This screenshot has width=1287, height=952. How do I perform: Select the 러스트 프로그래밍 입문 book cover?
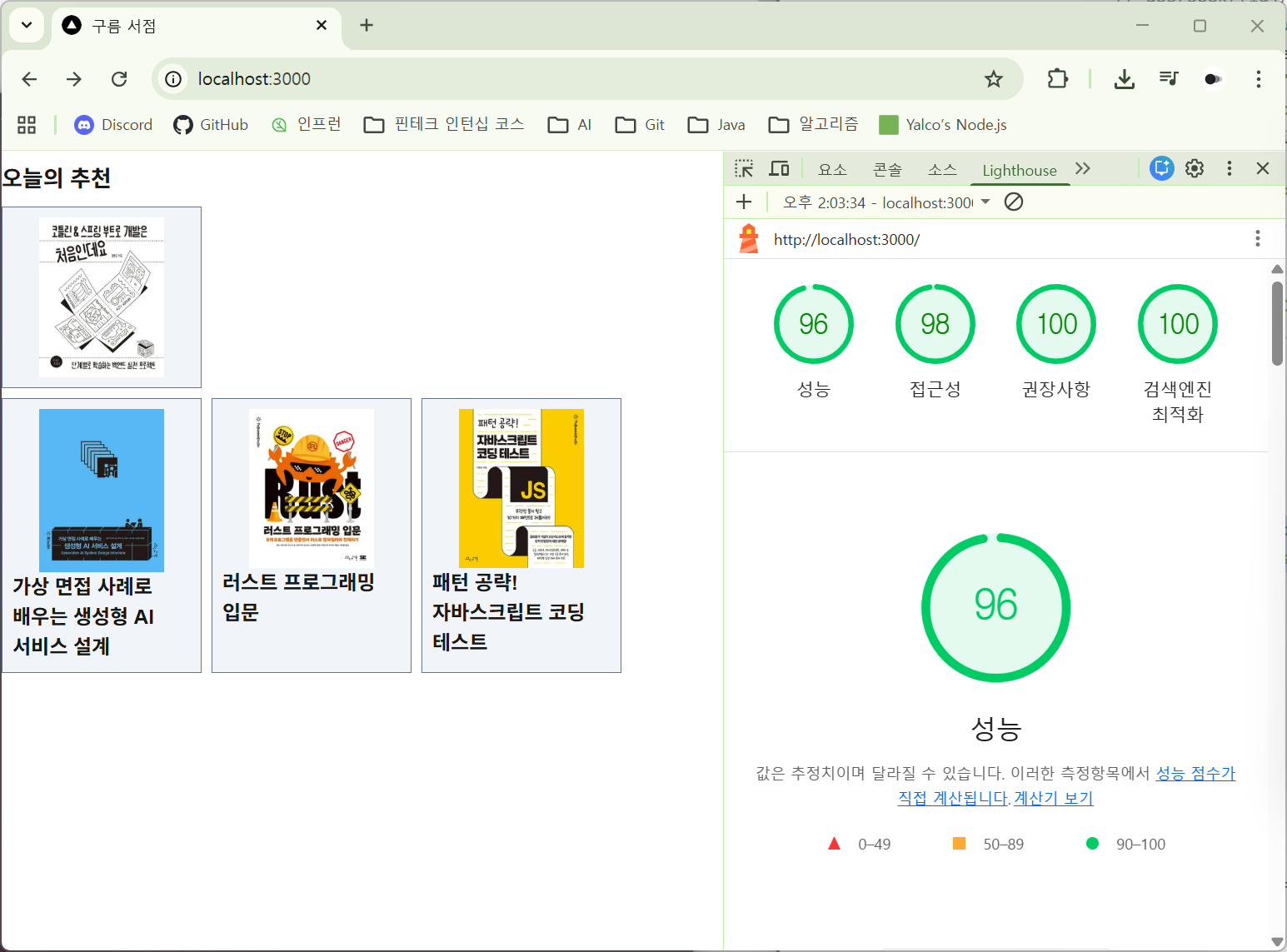312,488
